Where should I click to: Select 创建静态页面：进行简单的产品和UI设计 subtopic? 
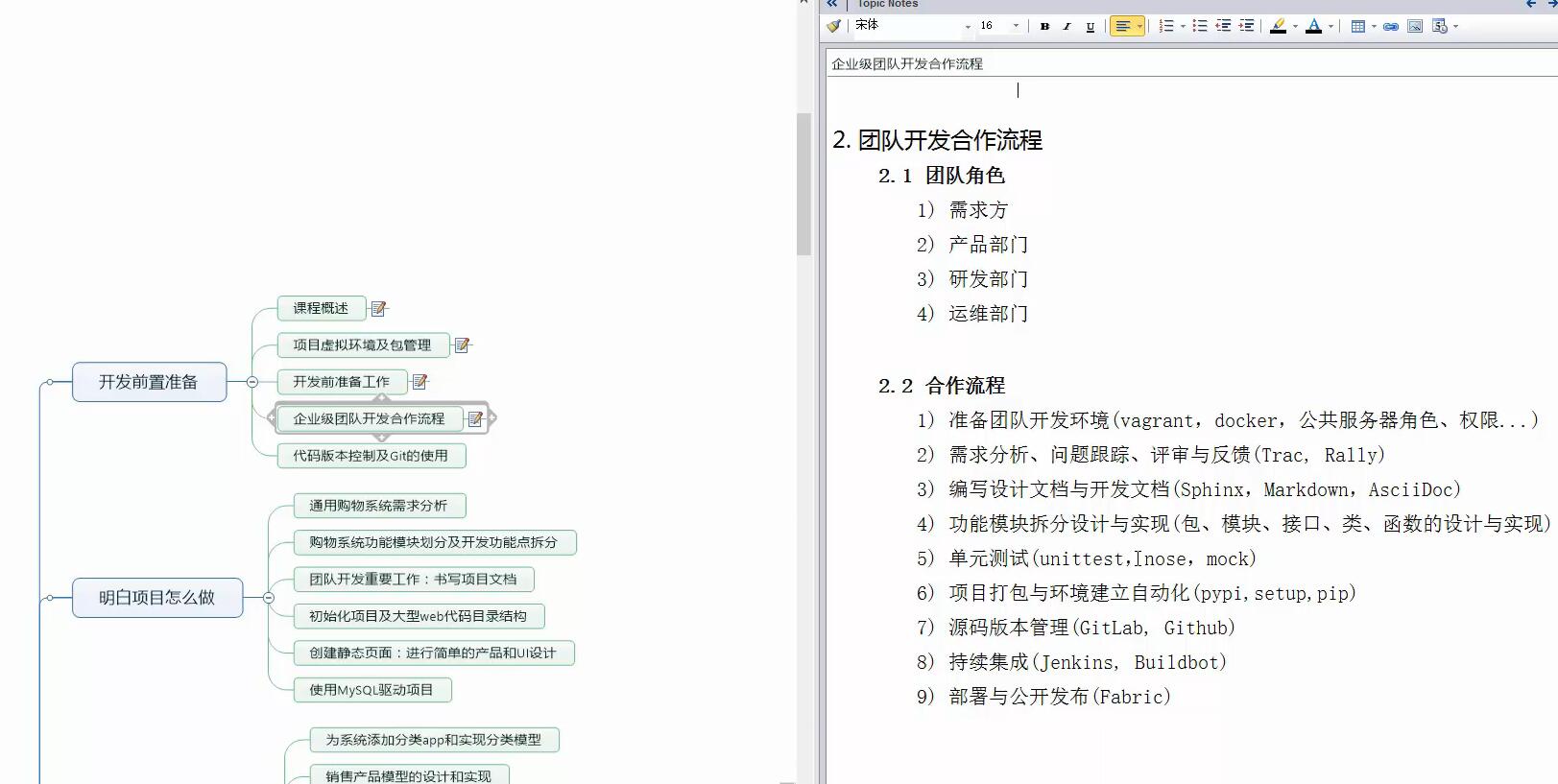(x=433, y=653)
